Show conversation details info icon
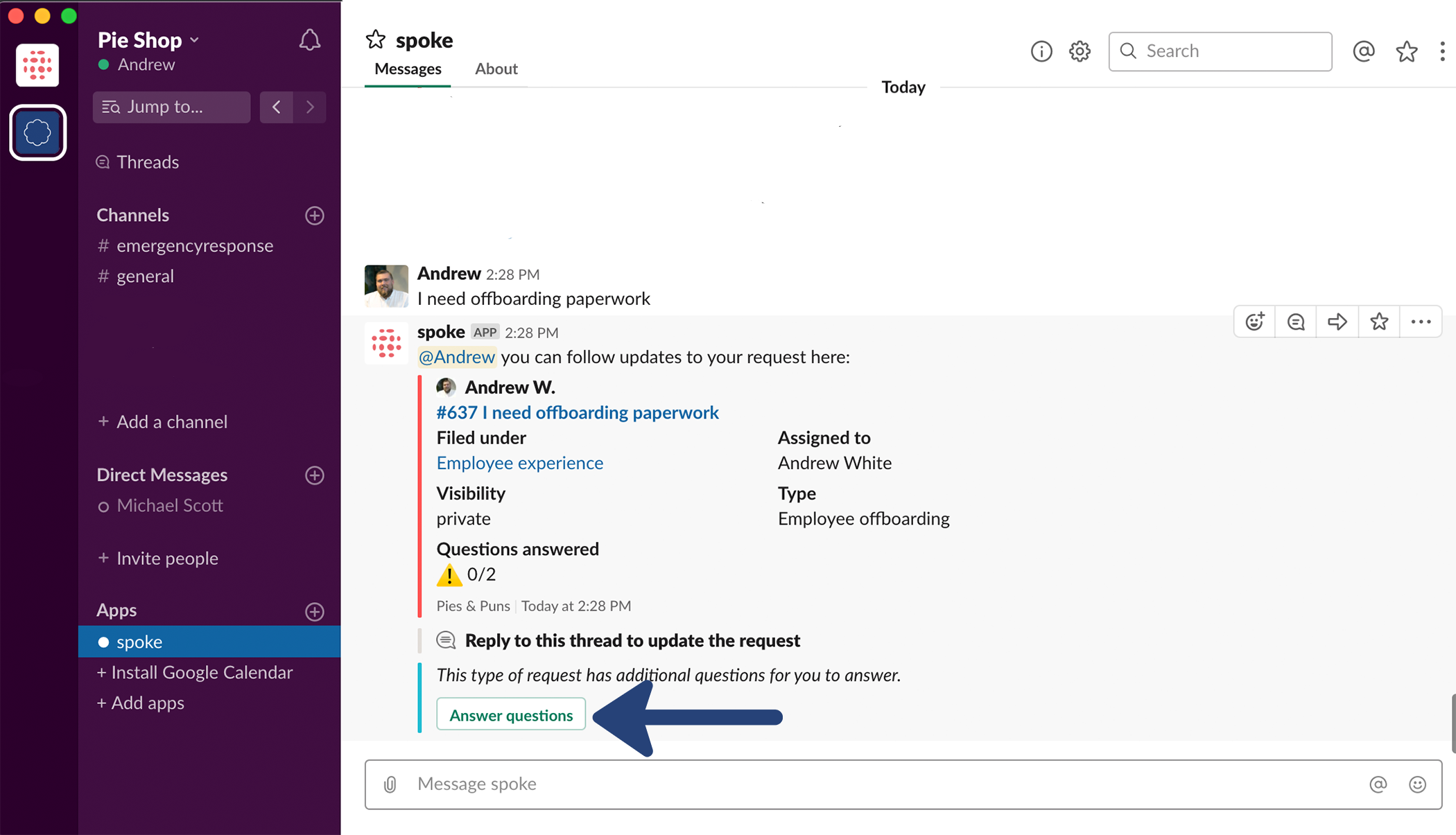The width and height of the screenshot is (1456, 835). [1041, 51]
